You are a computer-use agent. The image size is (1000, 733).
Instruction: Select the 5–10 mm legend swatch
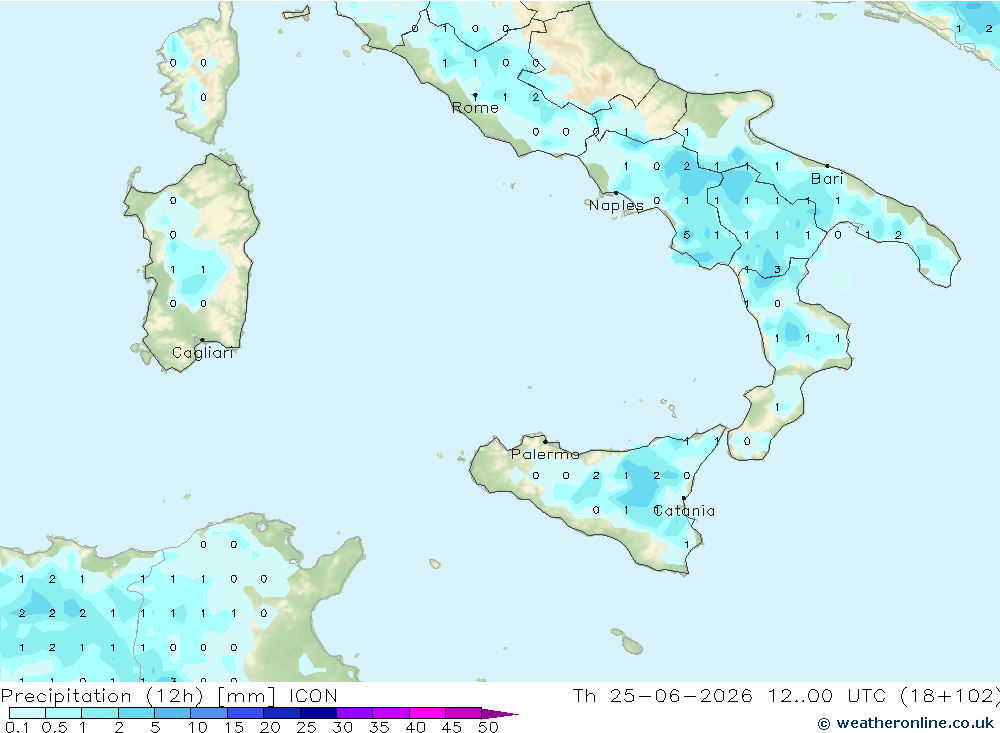coord(173,713)
